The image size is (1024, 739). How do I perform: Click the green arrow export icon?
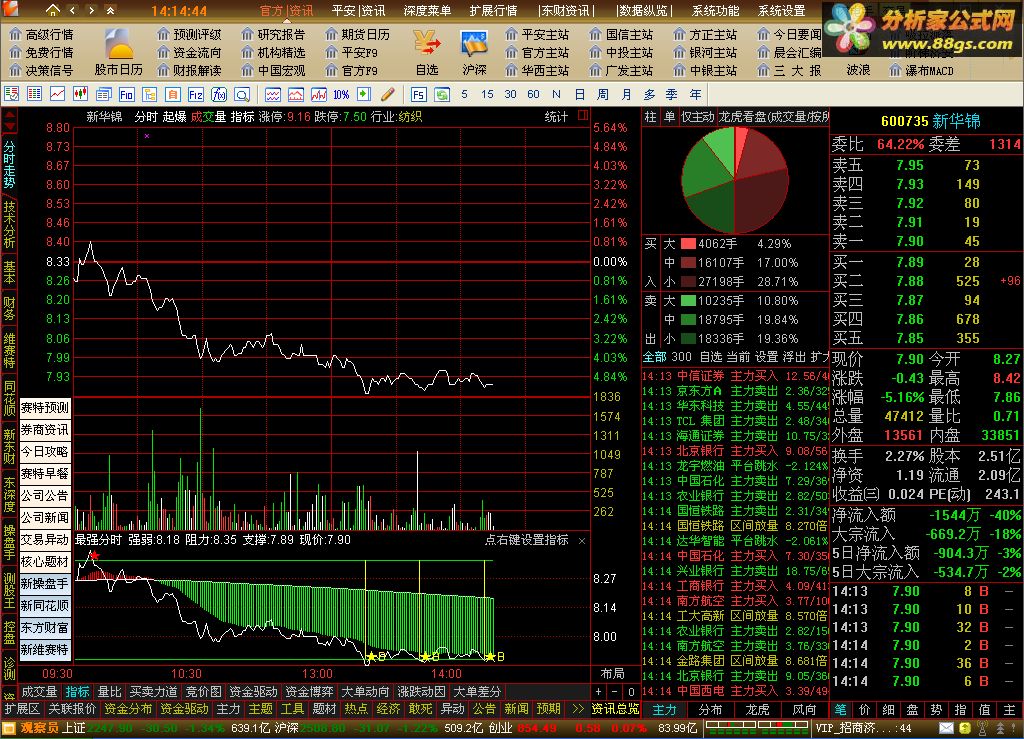pyautogui.click(x=364, y=94)
